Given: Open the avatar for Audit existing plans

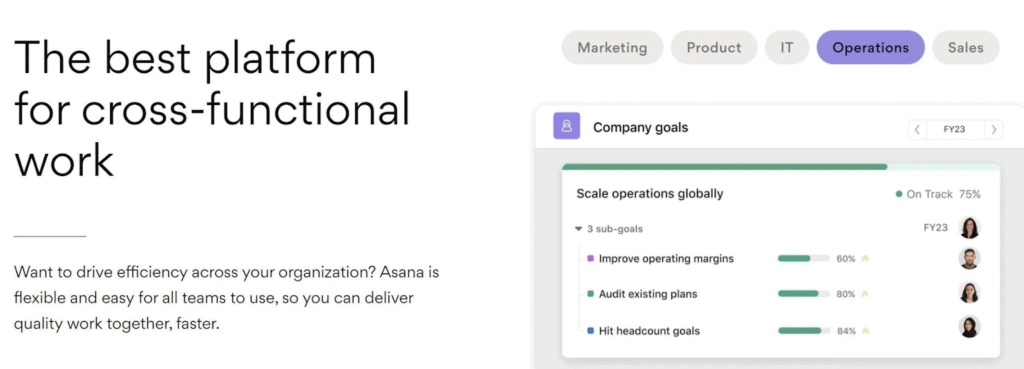Looking at the screenshot, I should (x=969, y=293).
